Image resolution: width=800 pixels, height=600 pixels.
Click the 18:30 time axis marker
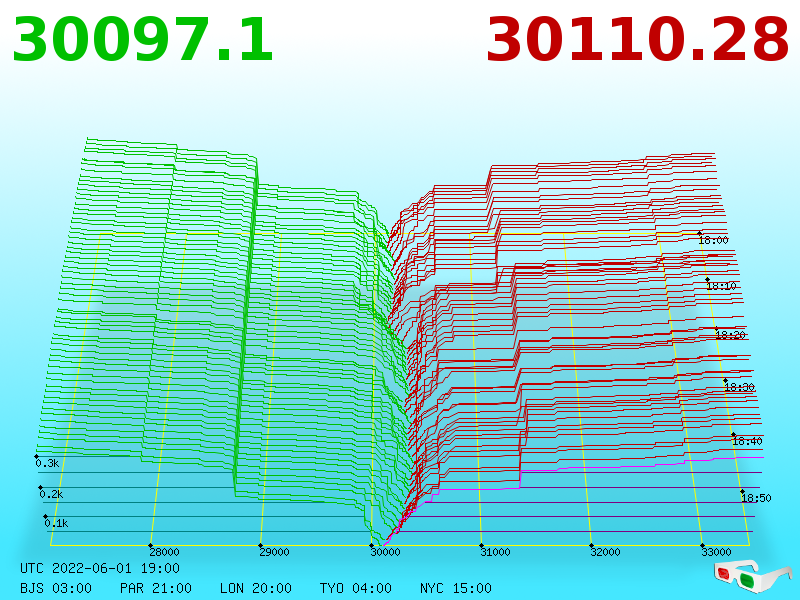tap(740, 387)
